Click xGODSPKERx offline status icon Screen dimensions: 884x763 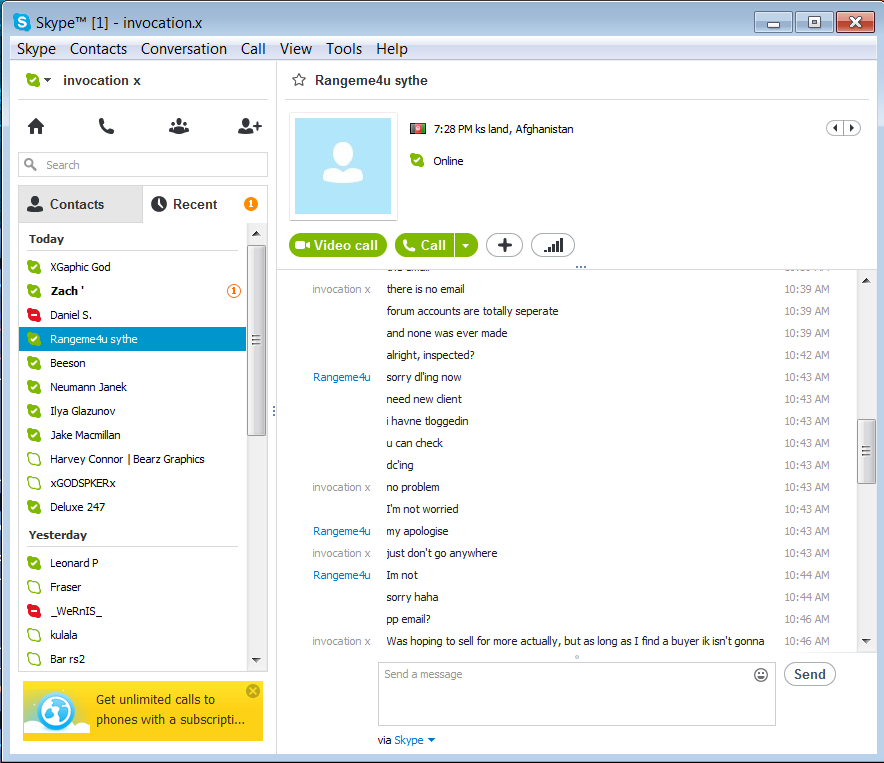(x=34, y=483)
